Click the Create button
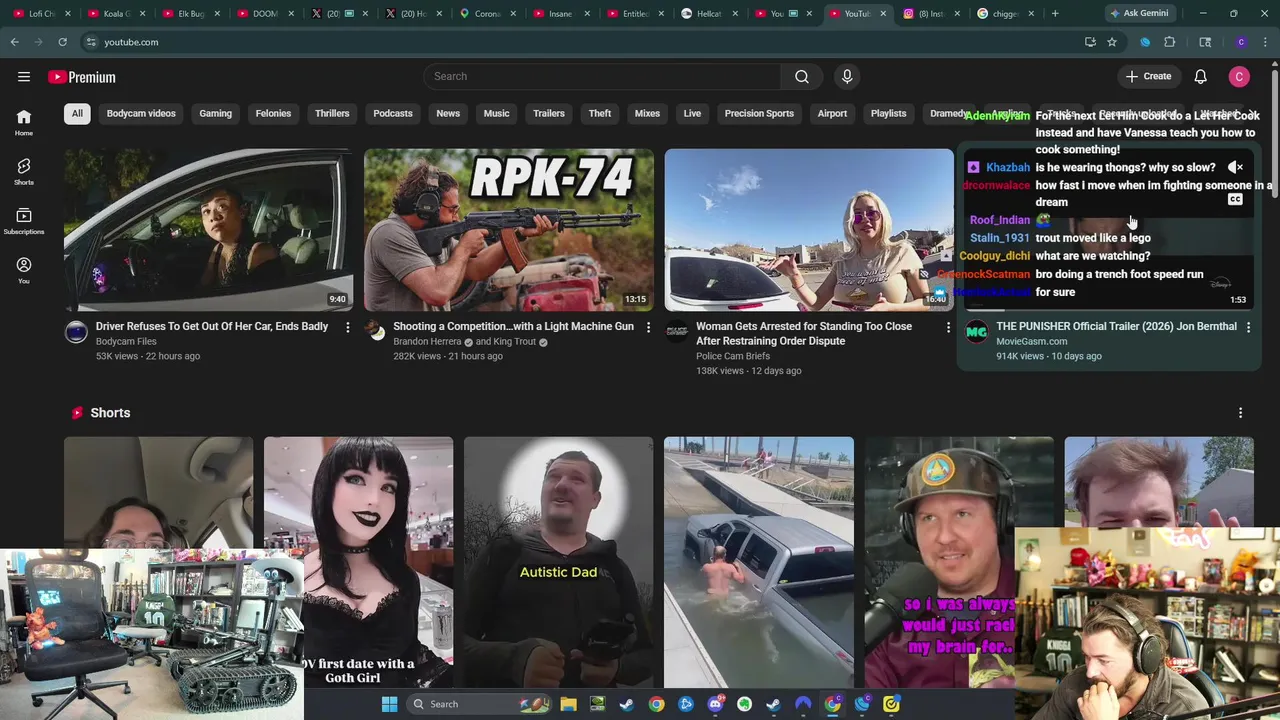 (1148, 77)
